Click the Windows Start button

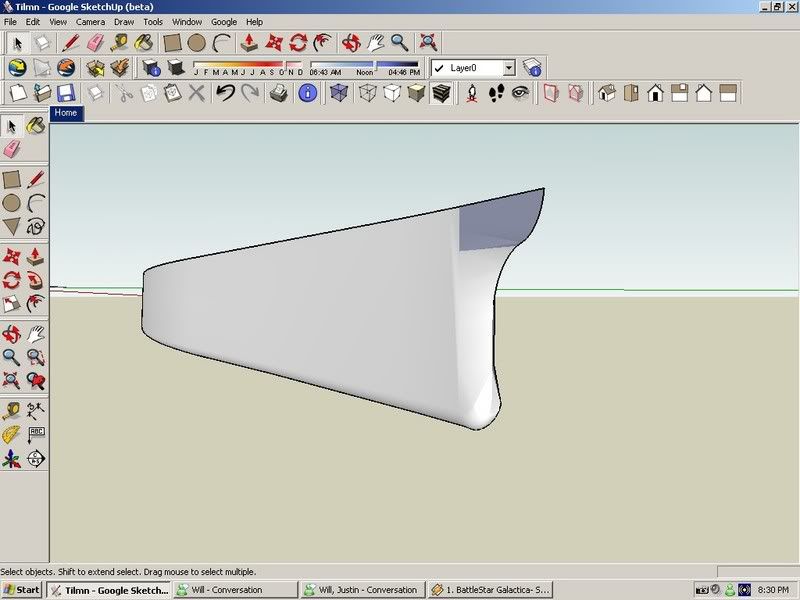[x=21, y=590]
